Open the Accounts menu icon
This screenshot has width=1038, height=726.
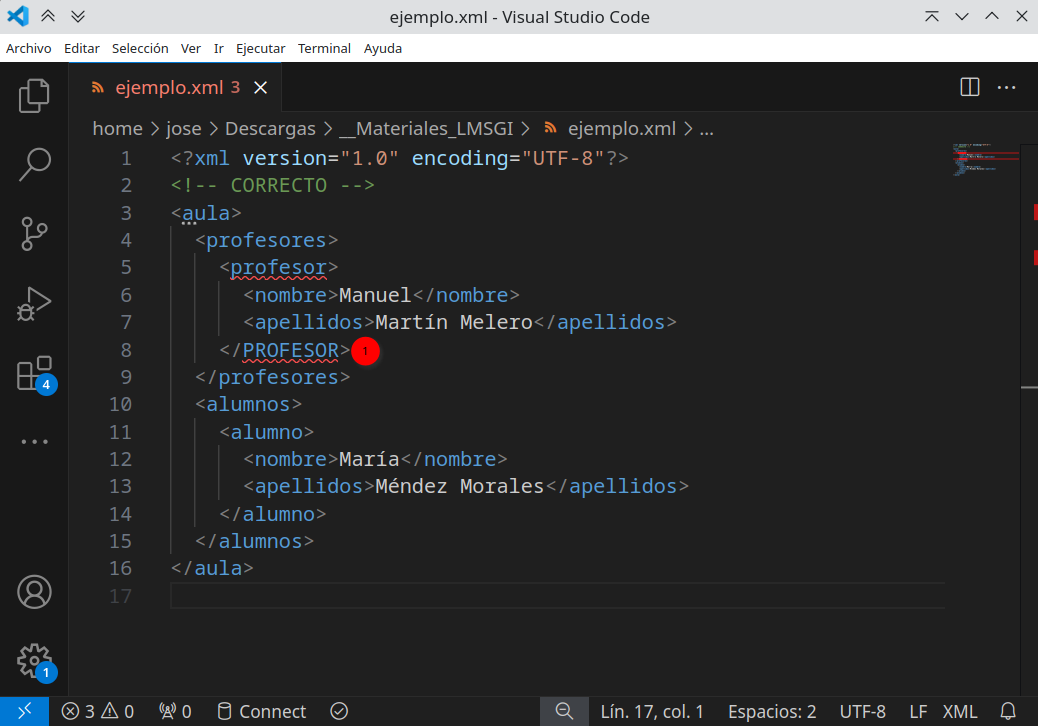click(x=34, y=592)
